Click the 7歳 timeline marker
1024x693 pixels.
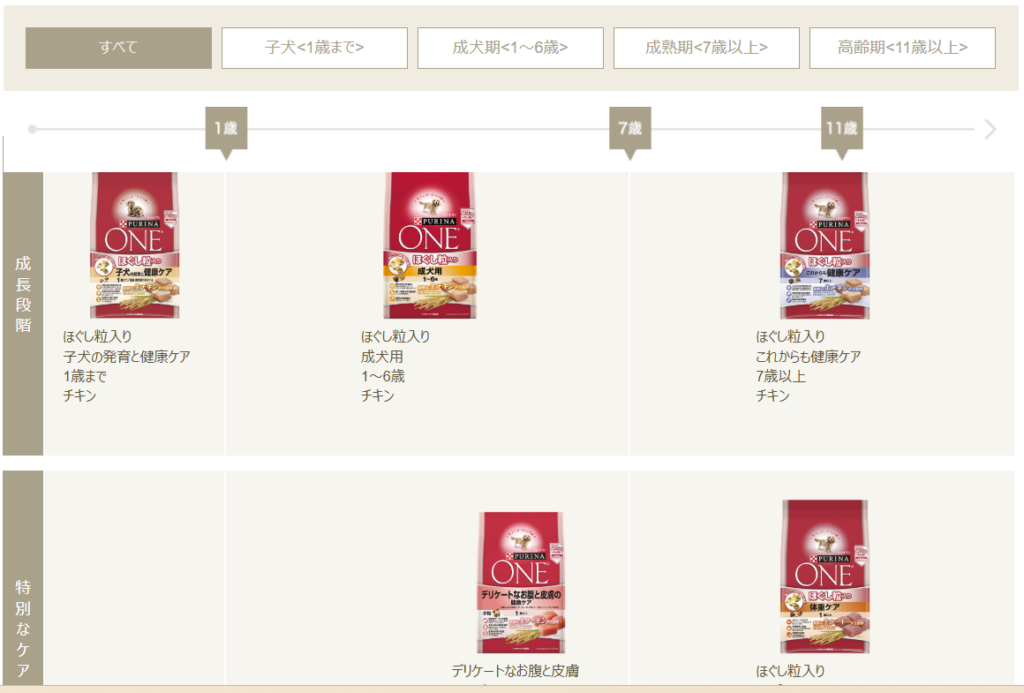tap(630, 129)
